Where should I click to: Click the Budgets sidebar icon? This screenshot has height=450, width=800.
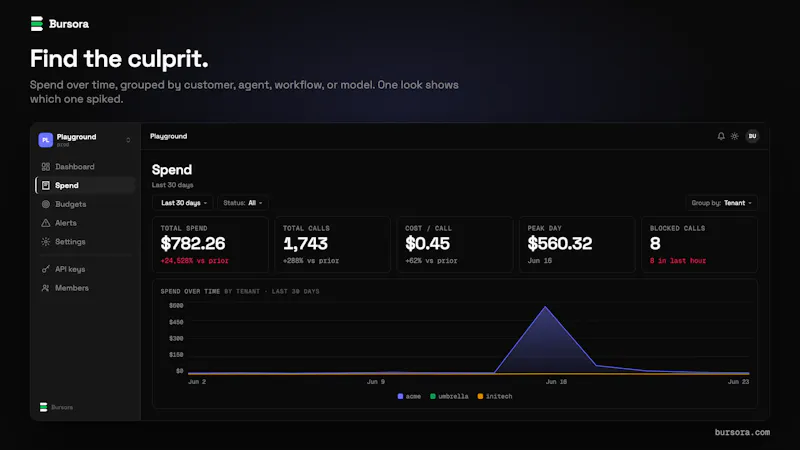(x=45, y=204)
